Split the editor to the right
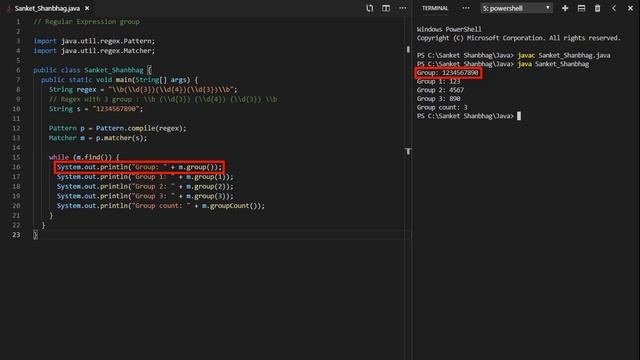Screen dimensions: 640x360 coord(386,8)
